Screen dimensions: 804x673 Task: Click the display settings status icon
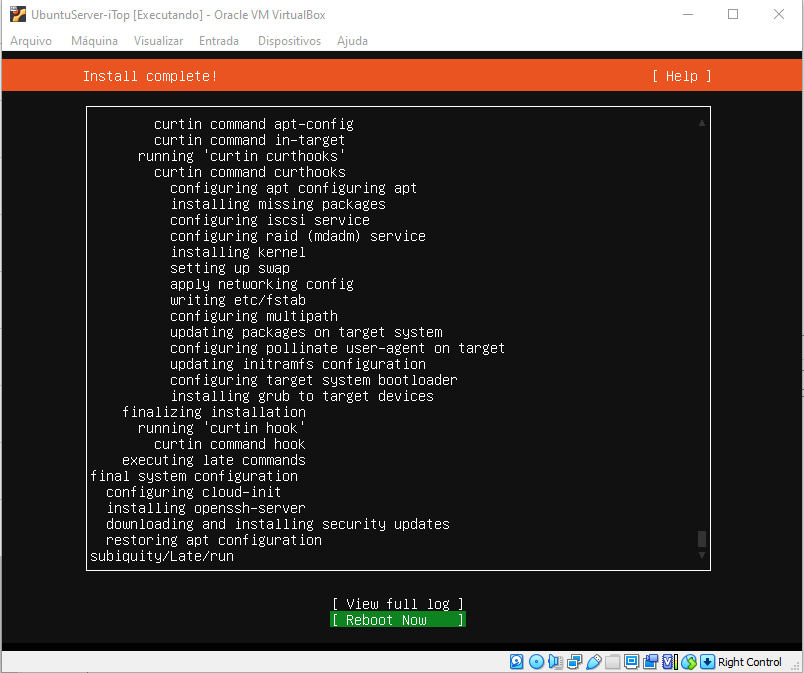click(631, 662)
